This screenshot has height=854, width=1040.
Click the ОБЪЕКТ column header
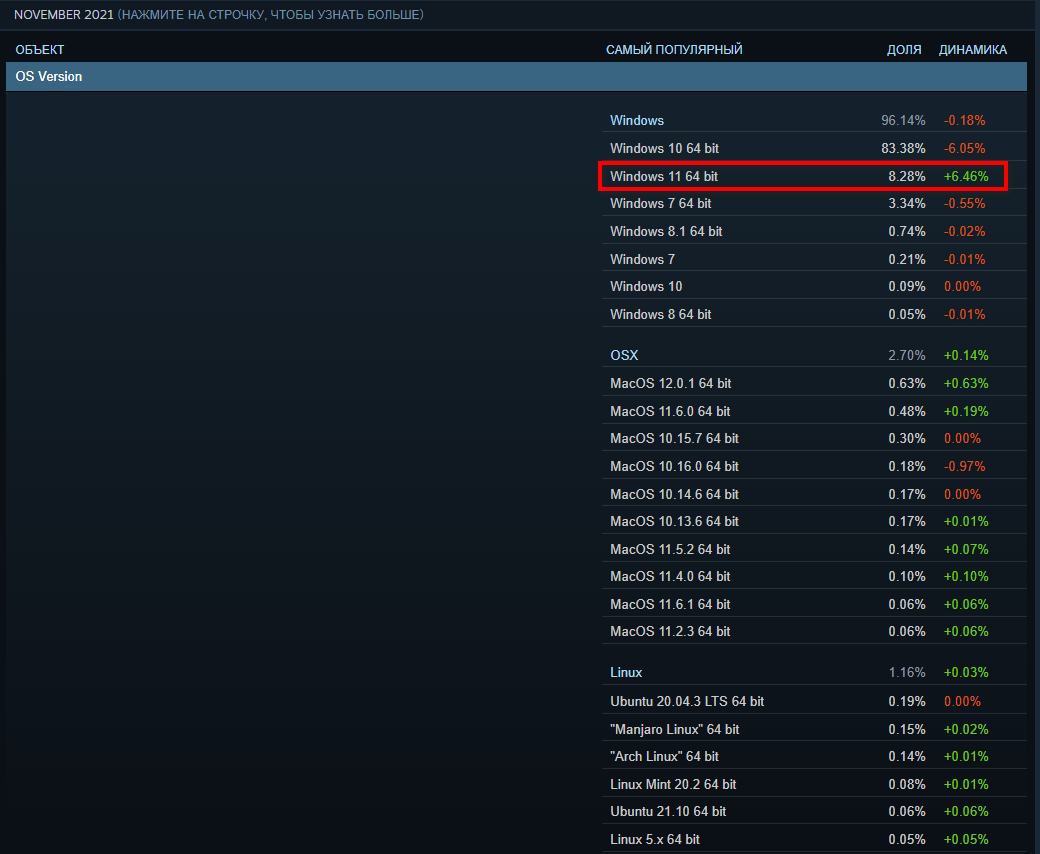click(40, 50)
